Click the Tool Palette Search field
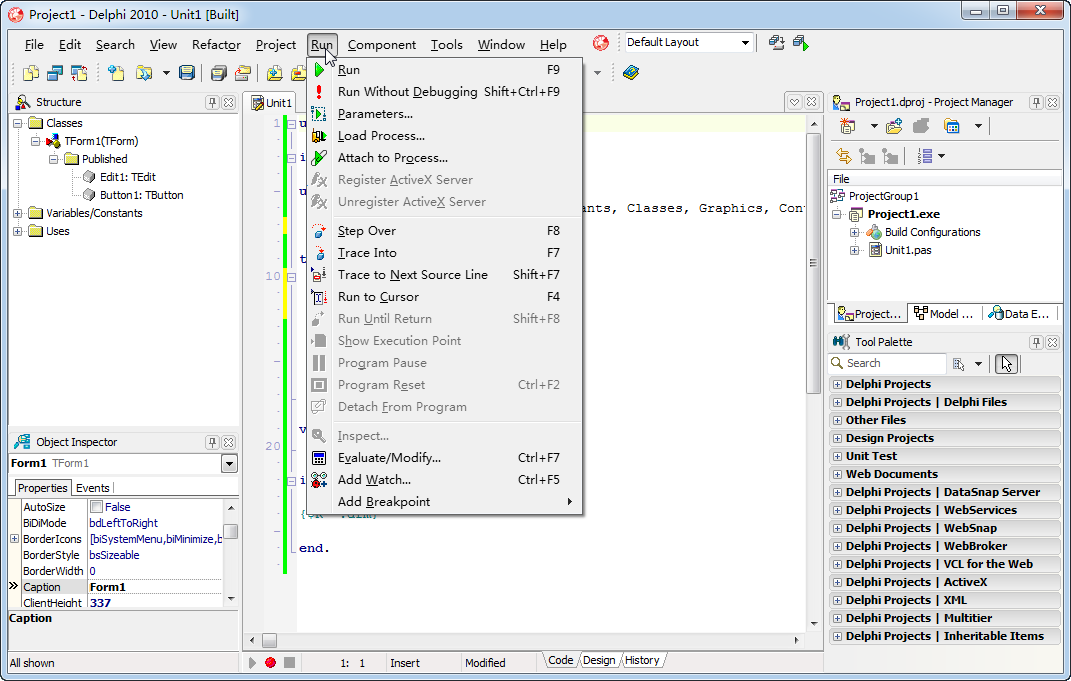 (x=888, y=363)
